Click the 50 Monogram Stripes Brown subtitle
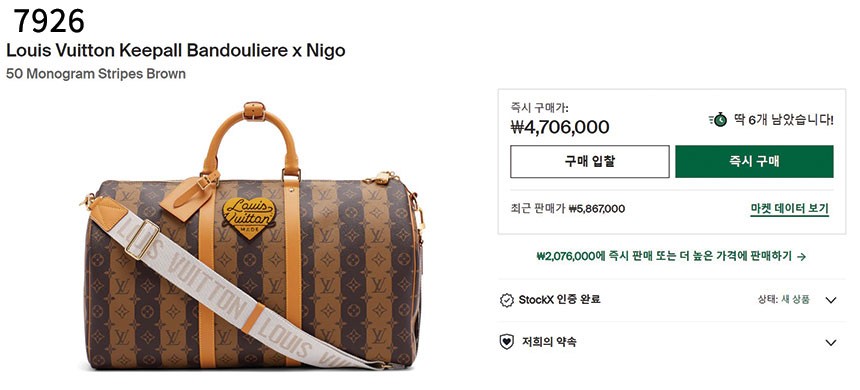 click(96, 74)
